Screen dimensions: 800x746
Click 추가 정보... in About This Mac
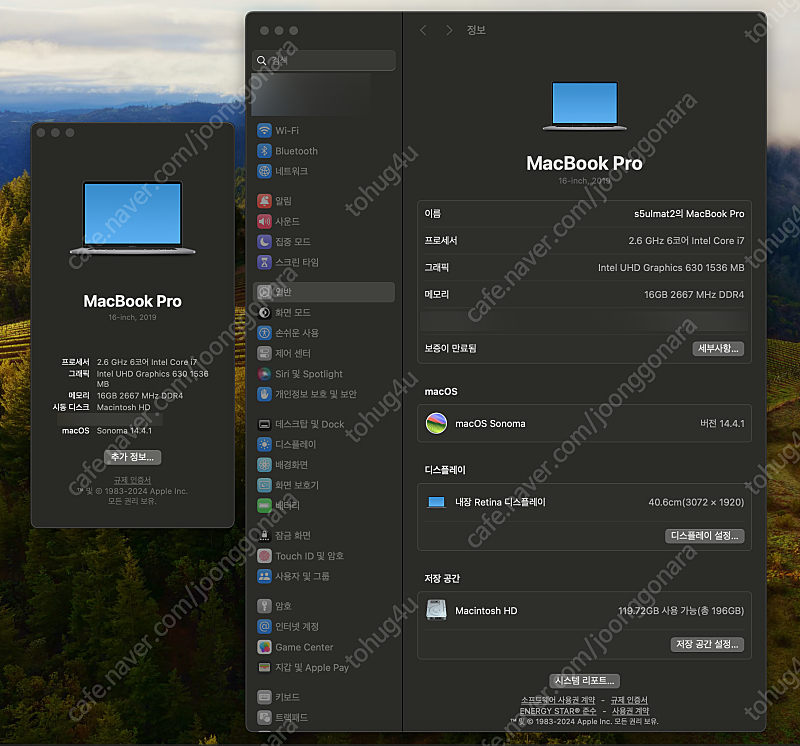tap(132, 457)
